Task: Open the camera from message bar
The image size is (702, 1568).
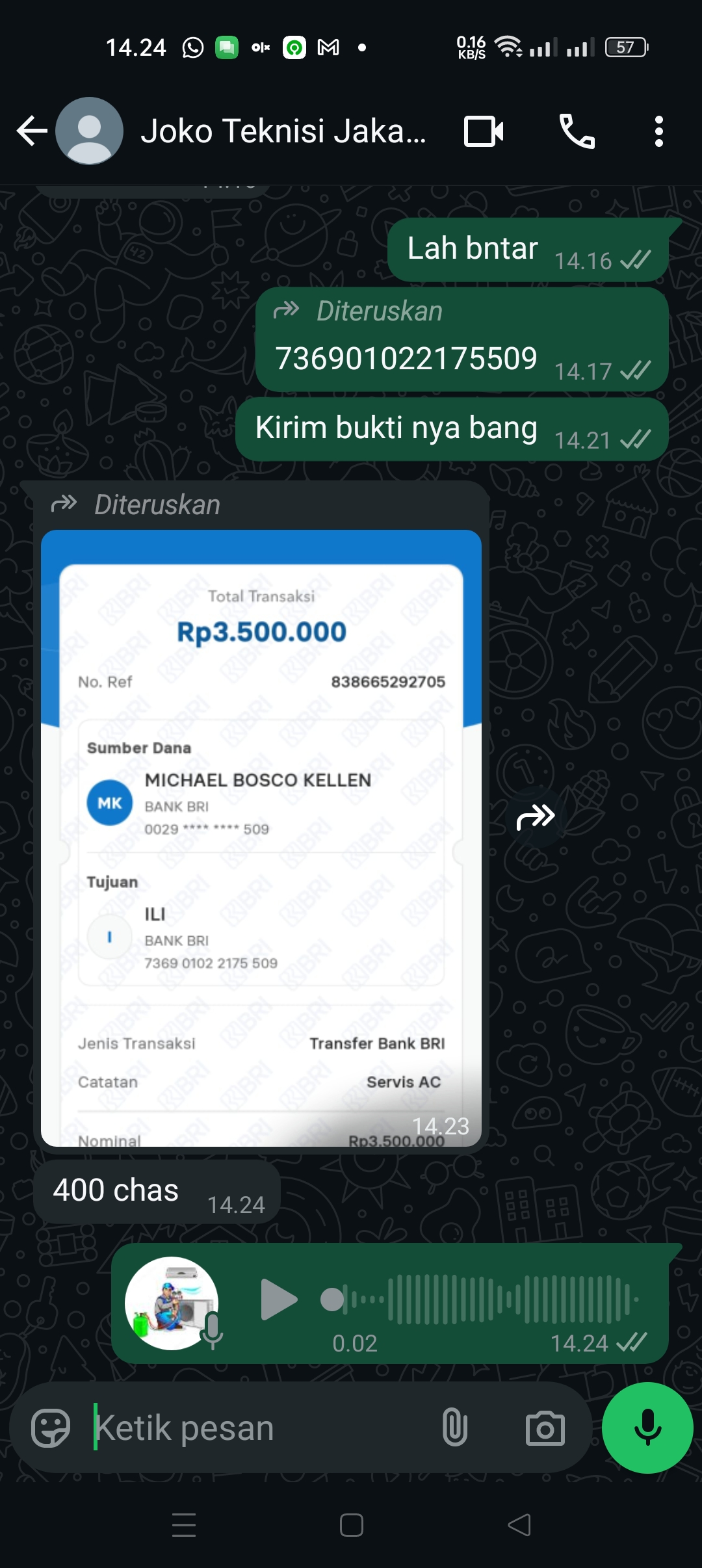Action: pyautogui.click(x=545, y=1428)
